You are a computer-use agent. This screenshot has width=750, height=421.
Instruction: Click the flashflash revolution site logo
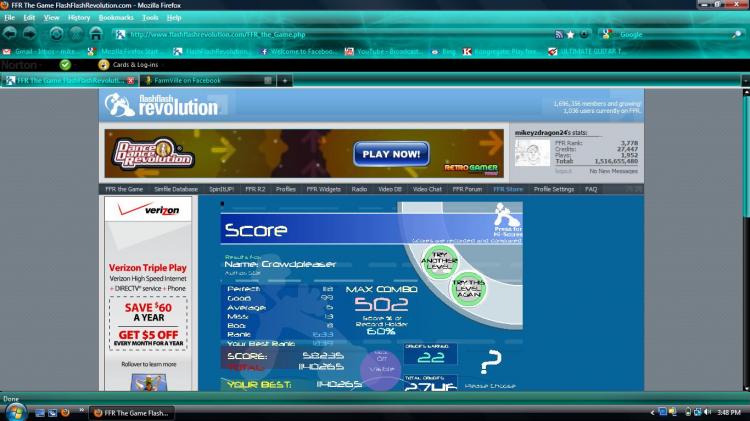point(161,105)
